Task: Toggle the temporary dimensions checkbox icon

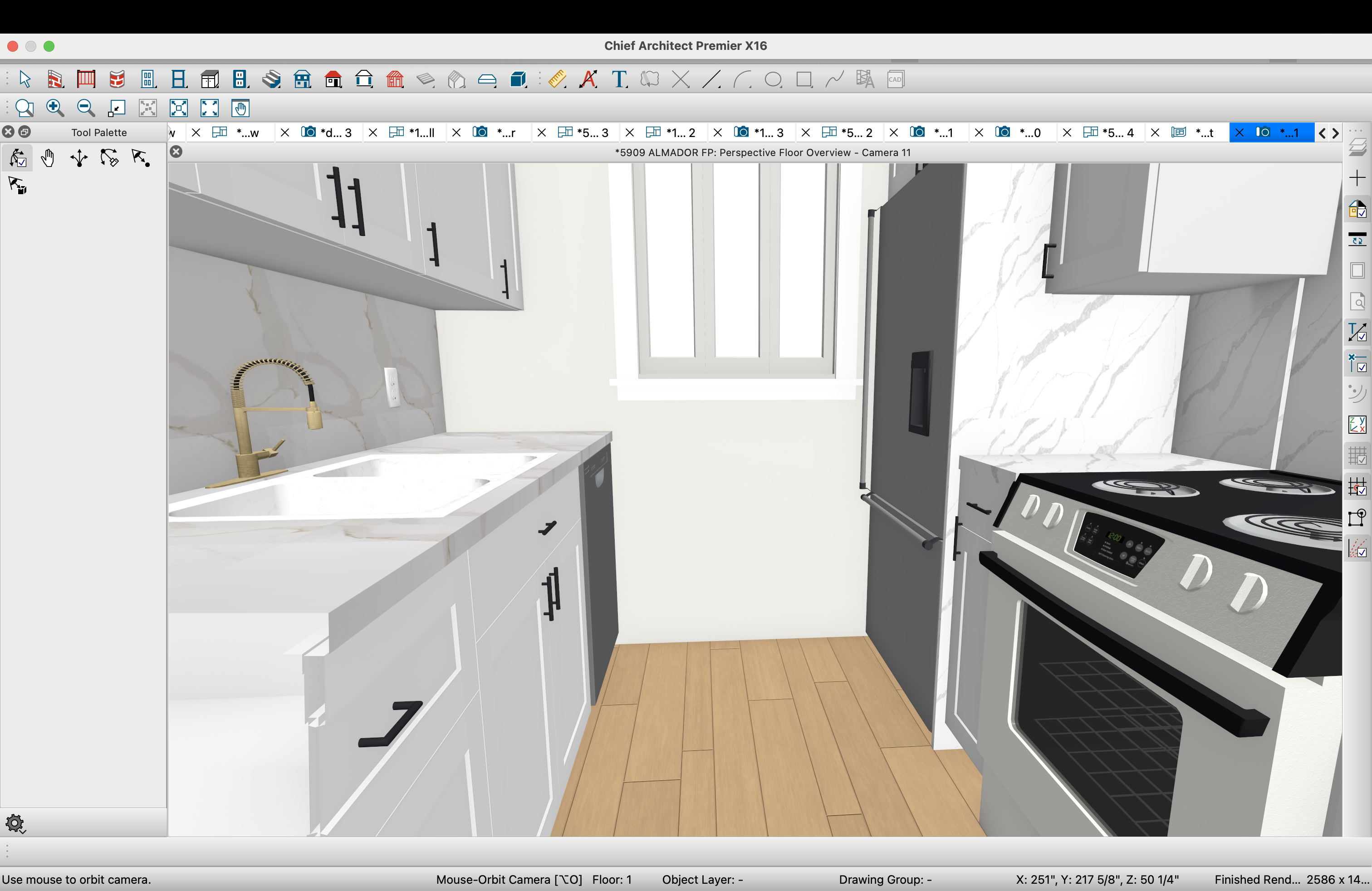Action: 1357,363
